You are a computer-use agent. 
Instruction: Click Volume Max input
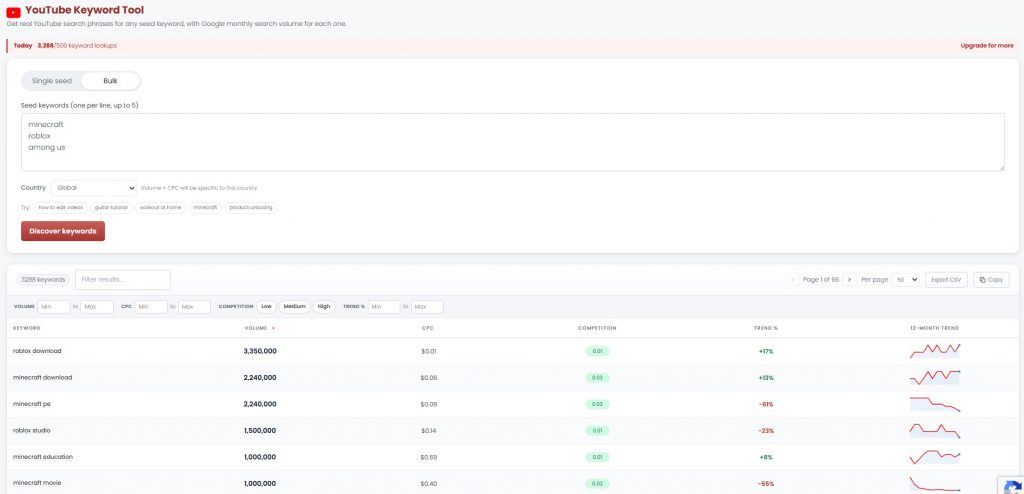pos(97,306)
